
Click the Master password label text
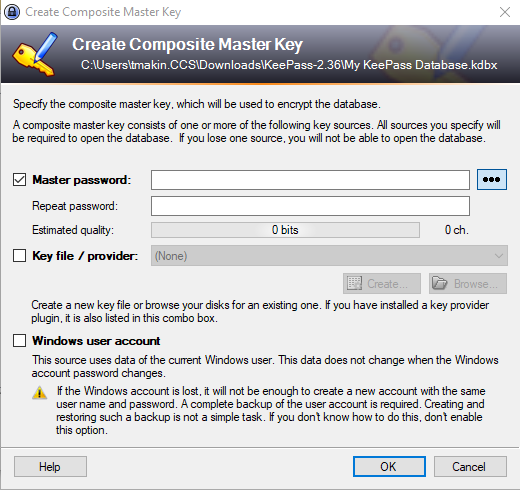click(x=82, y=180)
